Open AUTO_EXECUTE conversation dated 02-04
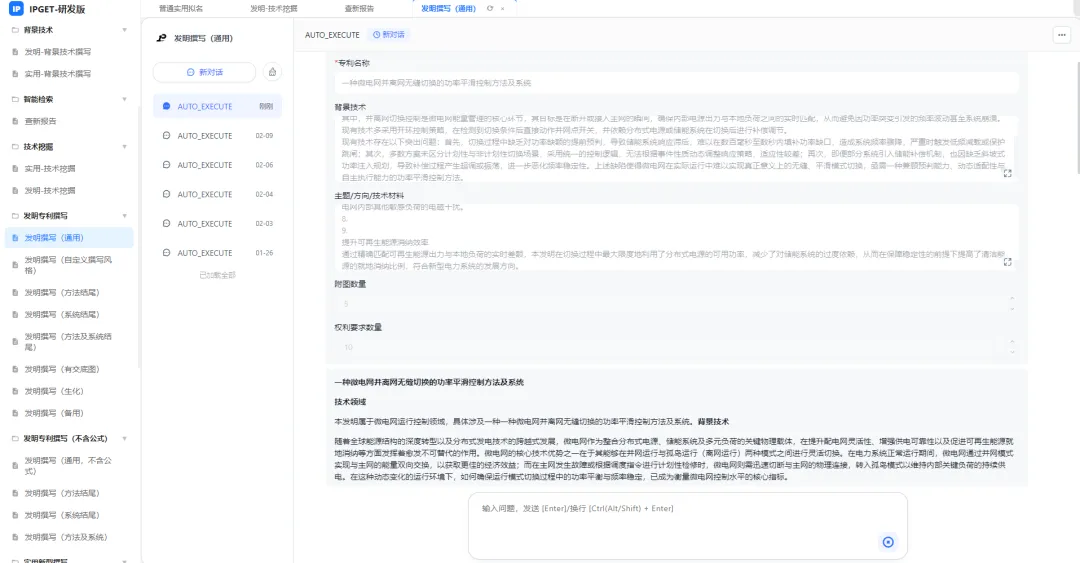 (218, 194)
